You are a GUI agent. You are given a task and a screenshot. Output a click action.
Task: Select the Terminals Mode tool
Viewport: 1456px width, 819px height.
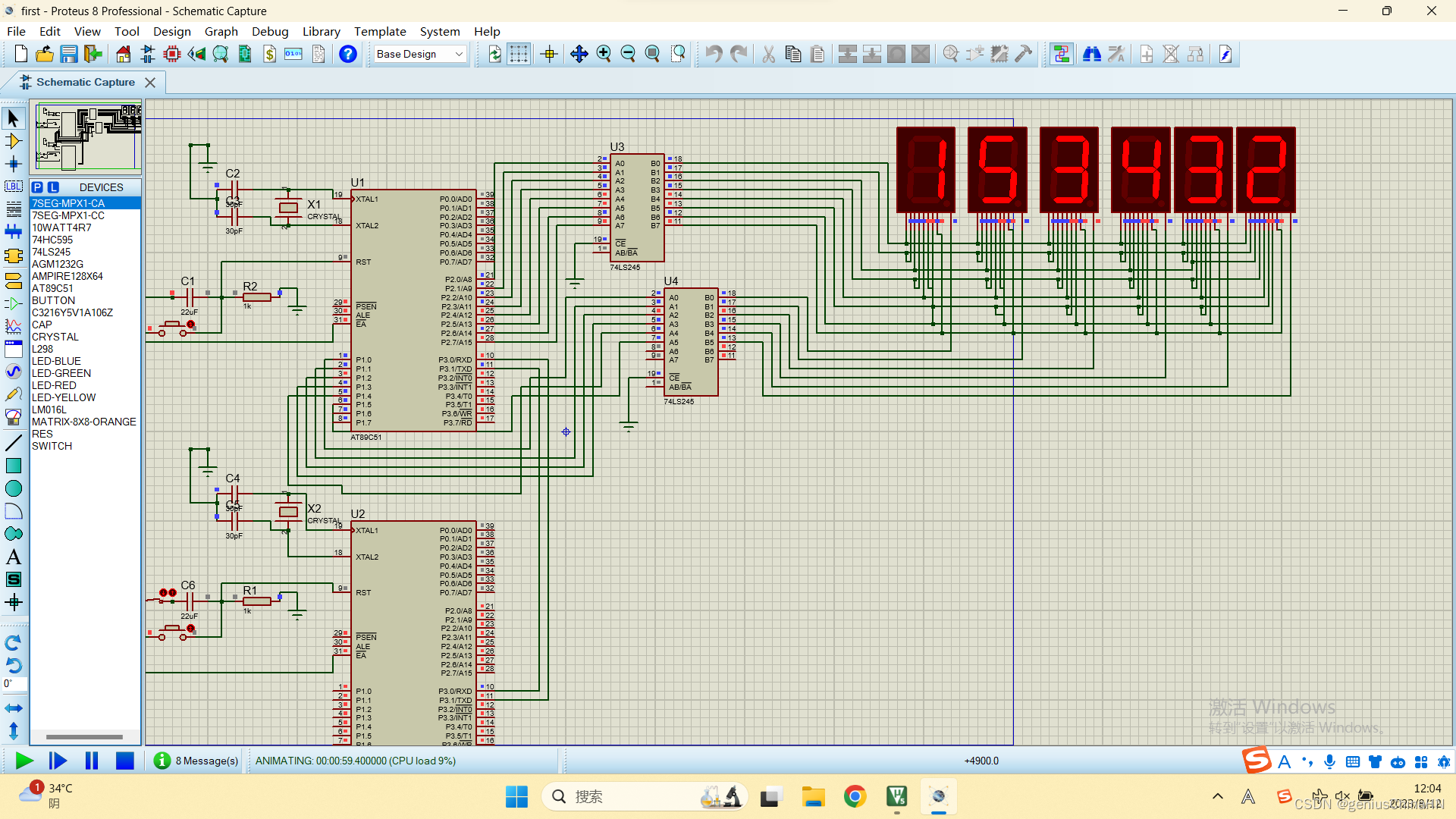13,281
